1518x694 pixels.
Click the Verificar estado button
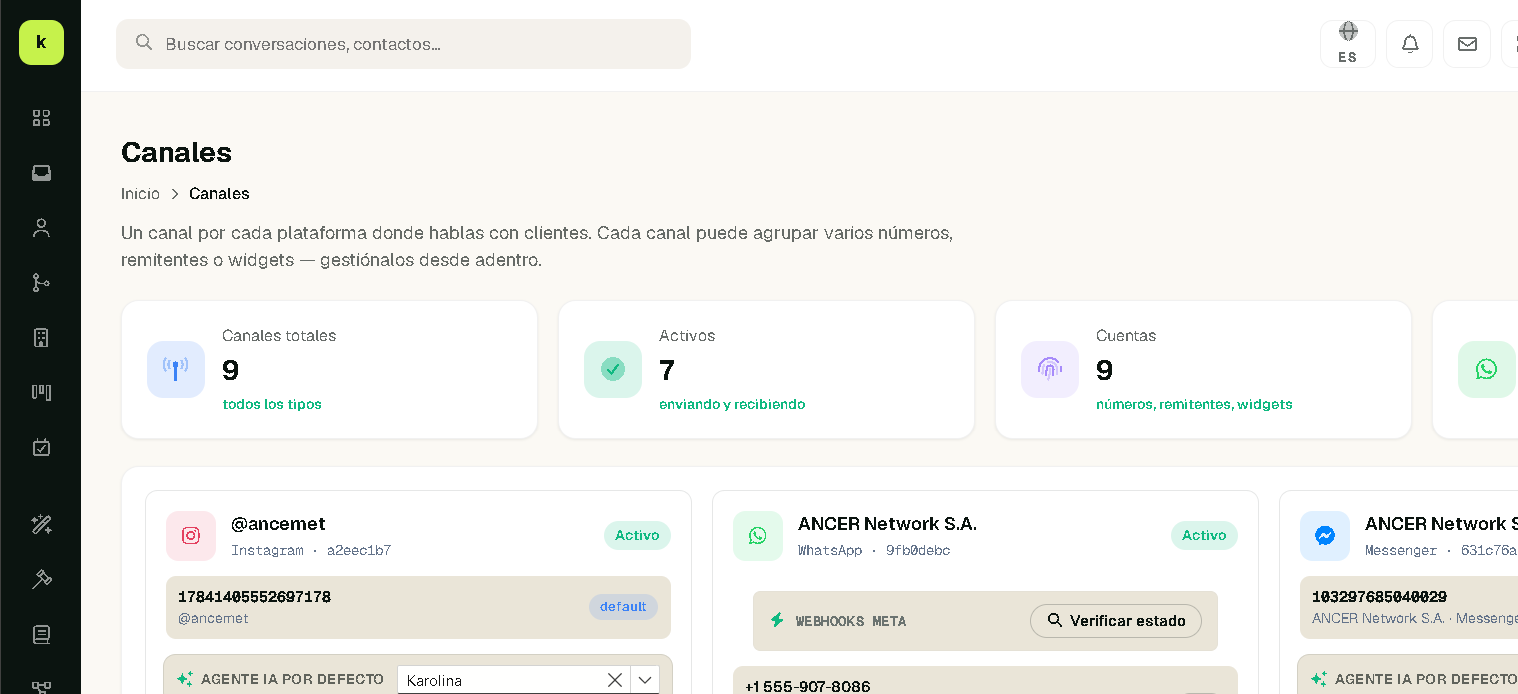coord(1116,621)
